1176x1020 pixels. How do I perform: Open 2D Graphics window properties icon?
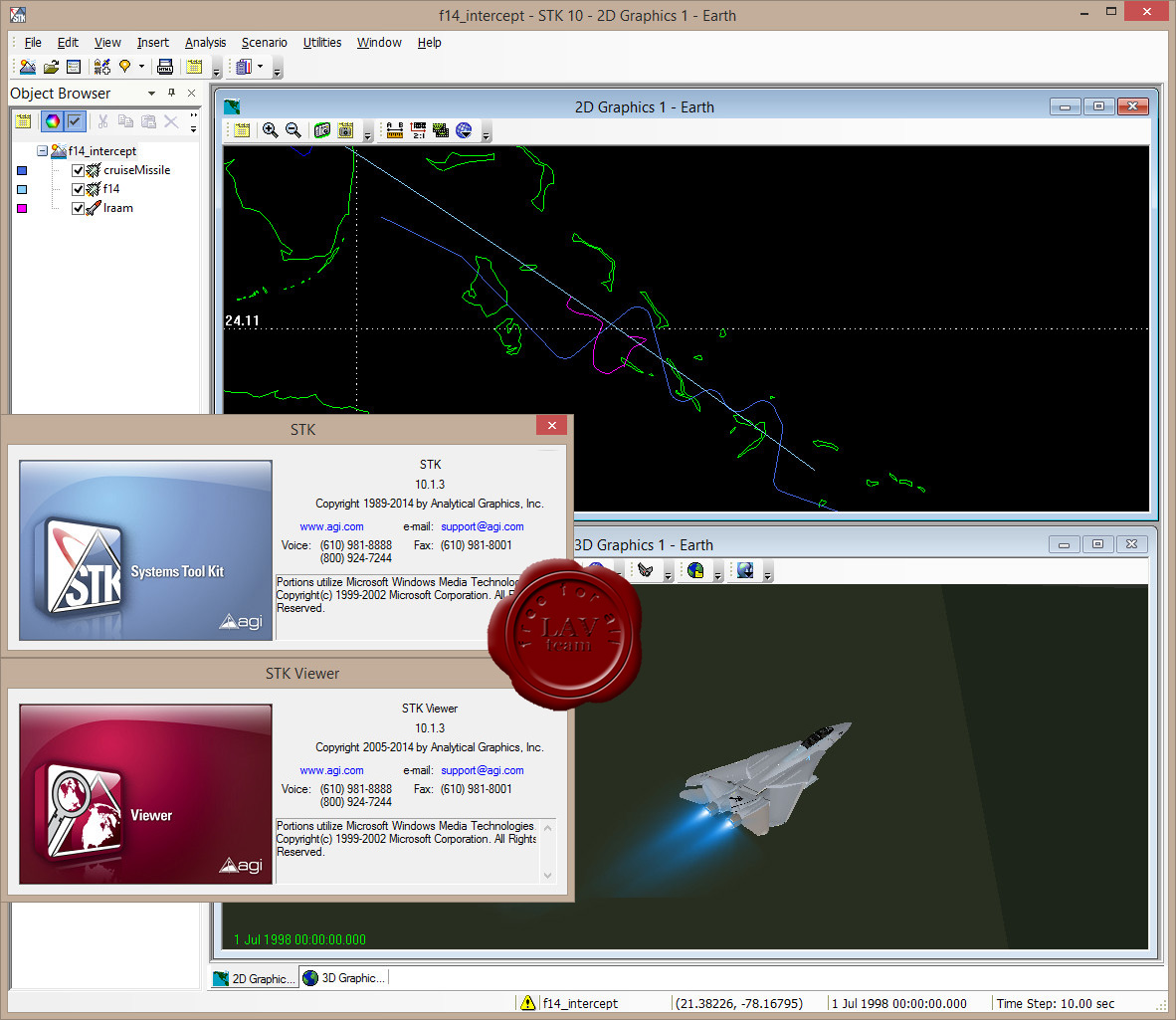(x=242, y=130)
